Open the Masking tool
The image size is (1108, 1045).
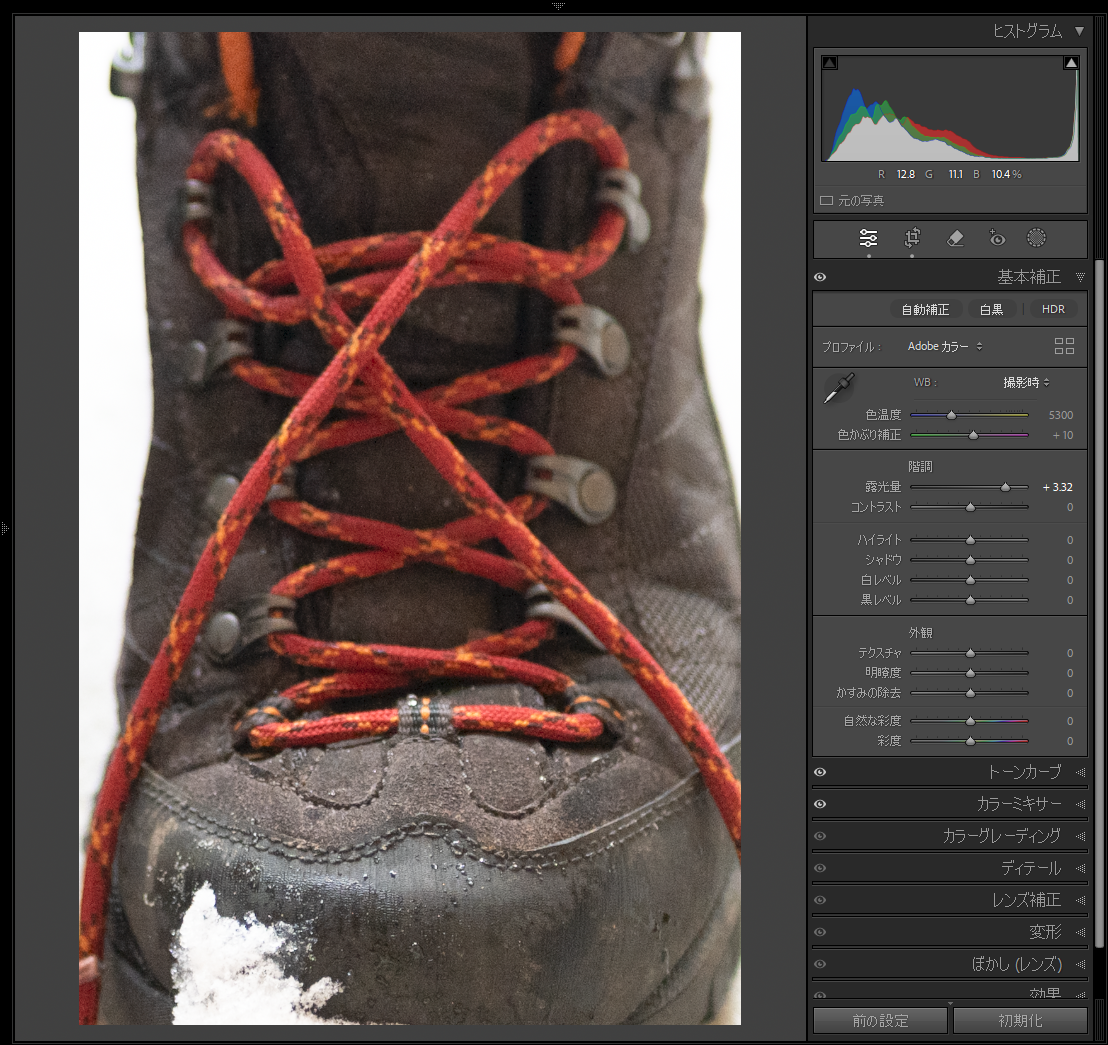[x=1037, y=238]
